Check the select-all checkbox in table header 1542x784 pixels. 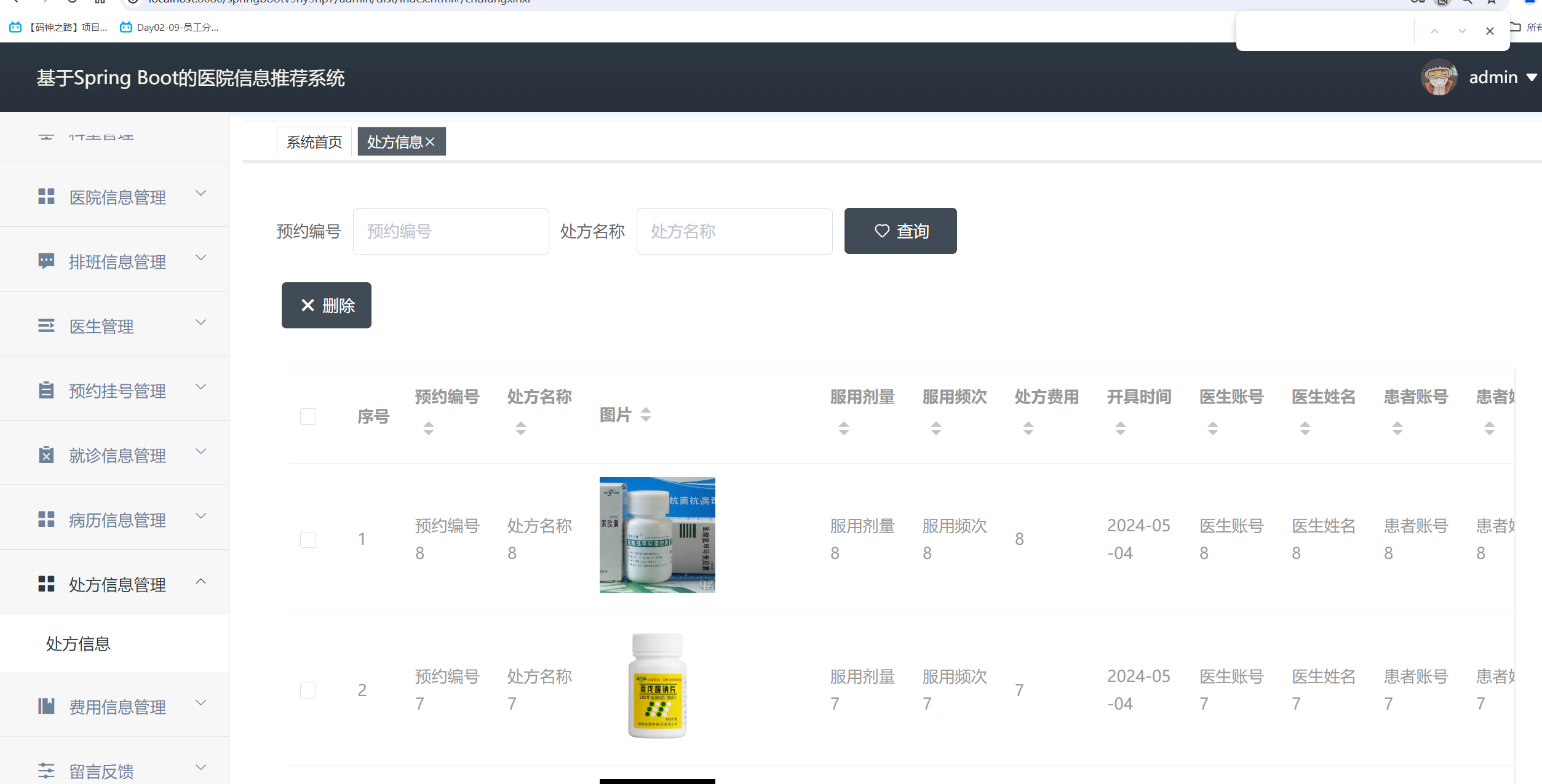pyautogui.click(x=308, y=416)
